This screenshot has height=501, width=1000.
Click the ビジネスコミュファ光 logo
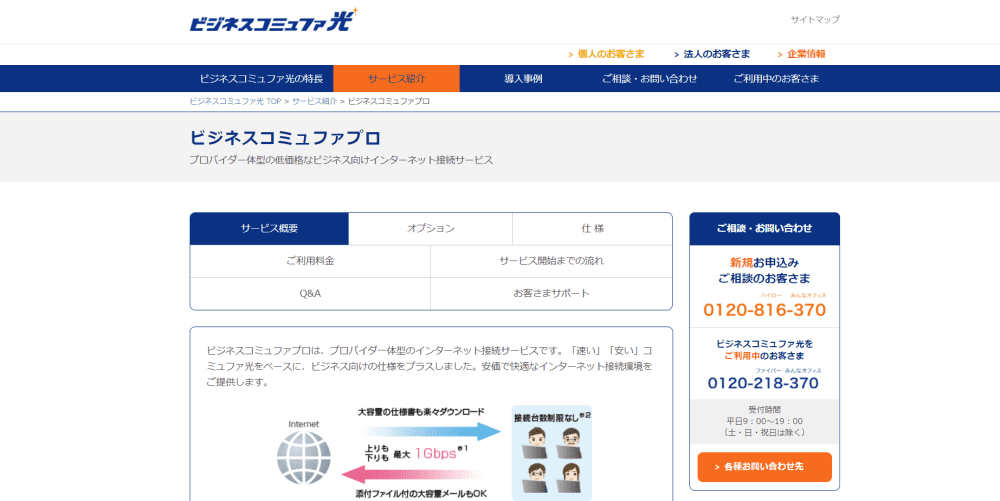click(x=274, y=20)
